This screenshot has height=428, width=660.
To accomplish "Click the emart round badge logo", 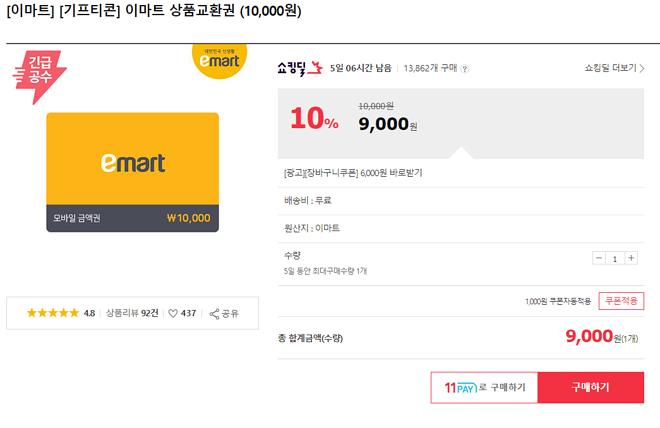I will coord(219,63).
